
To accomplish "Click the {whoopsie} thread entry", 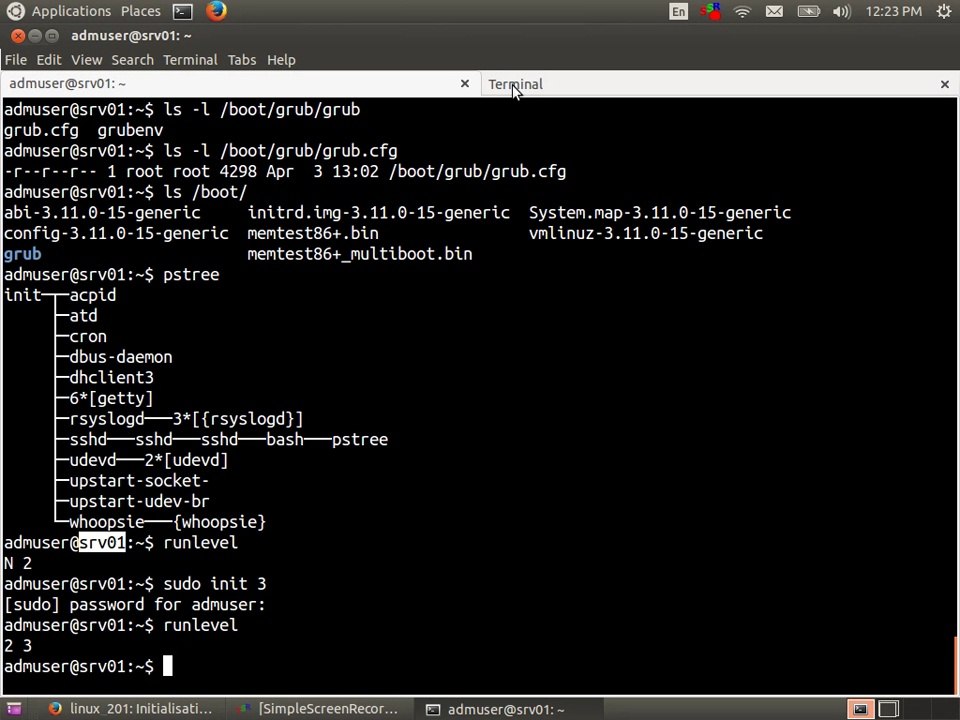I will (x=219, y=522).
